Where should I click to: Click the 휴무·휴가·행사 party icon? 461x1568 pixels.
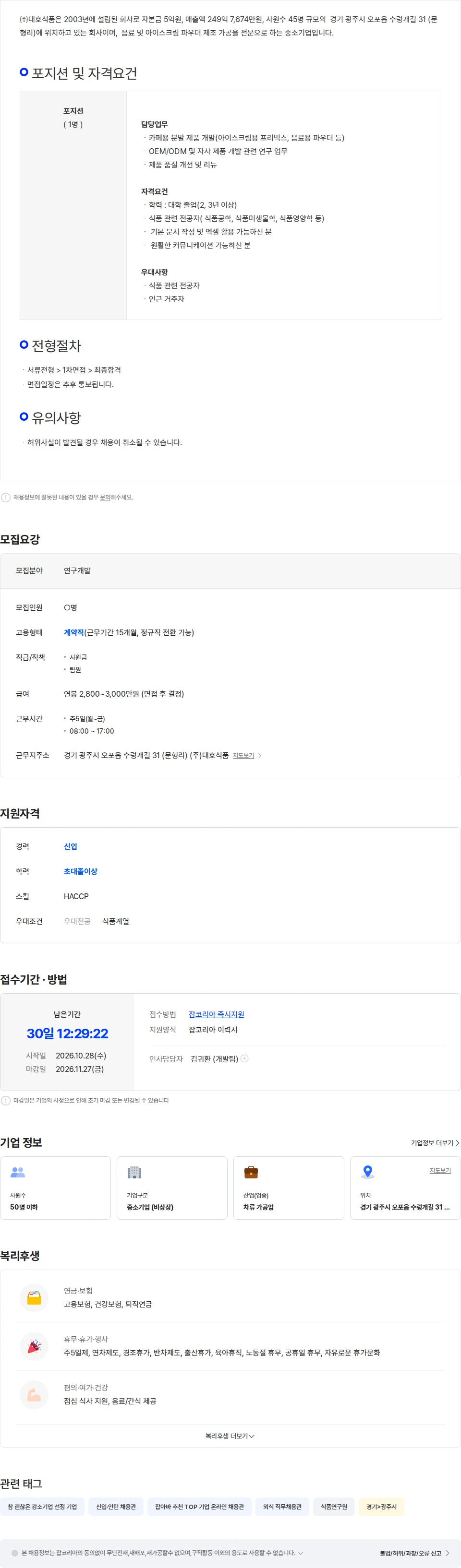point(34,1346)
